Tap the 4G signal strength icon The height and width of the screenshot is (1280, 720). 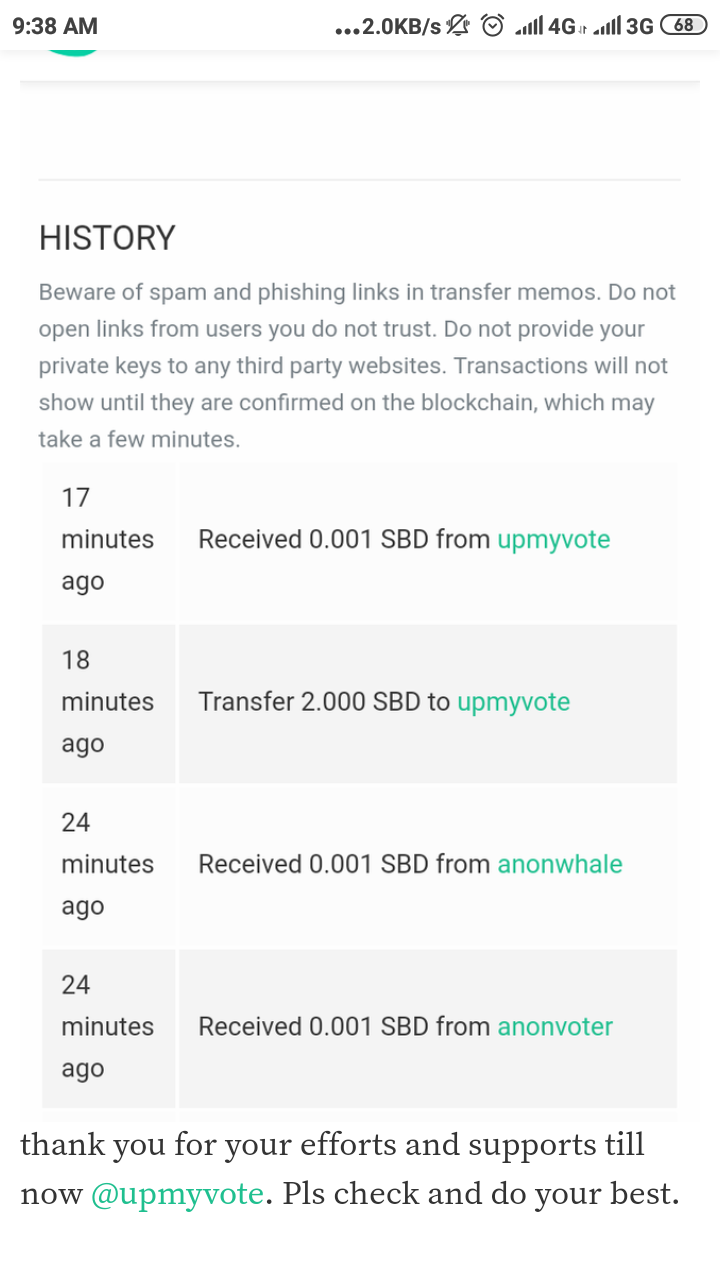point(545,26)
